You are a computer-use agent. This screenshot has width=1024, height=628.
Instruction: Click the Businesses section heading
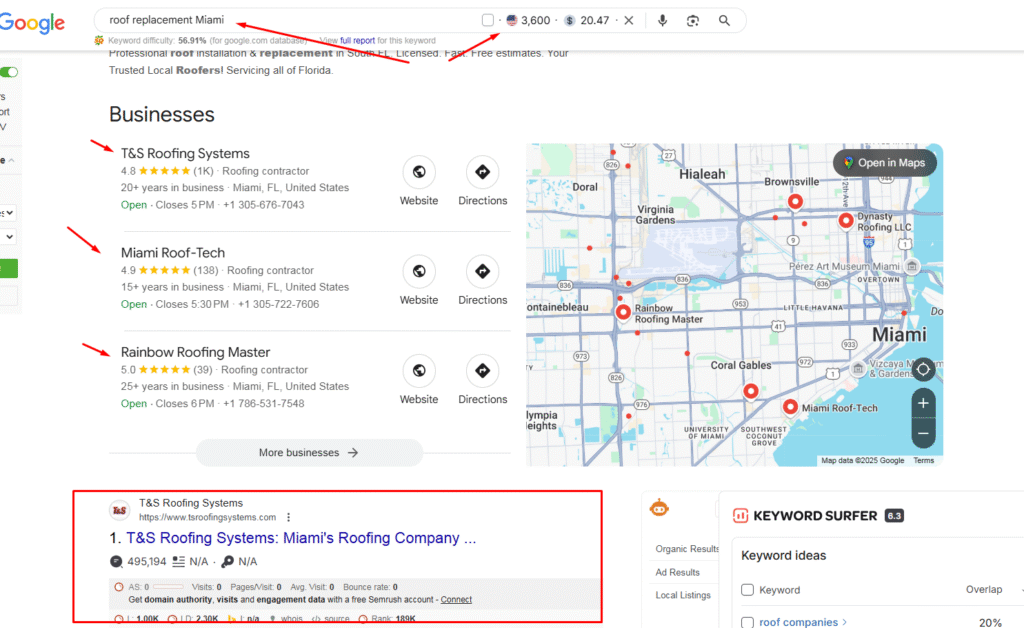tap(161, 114)
